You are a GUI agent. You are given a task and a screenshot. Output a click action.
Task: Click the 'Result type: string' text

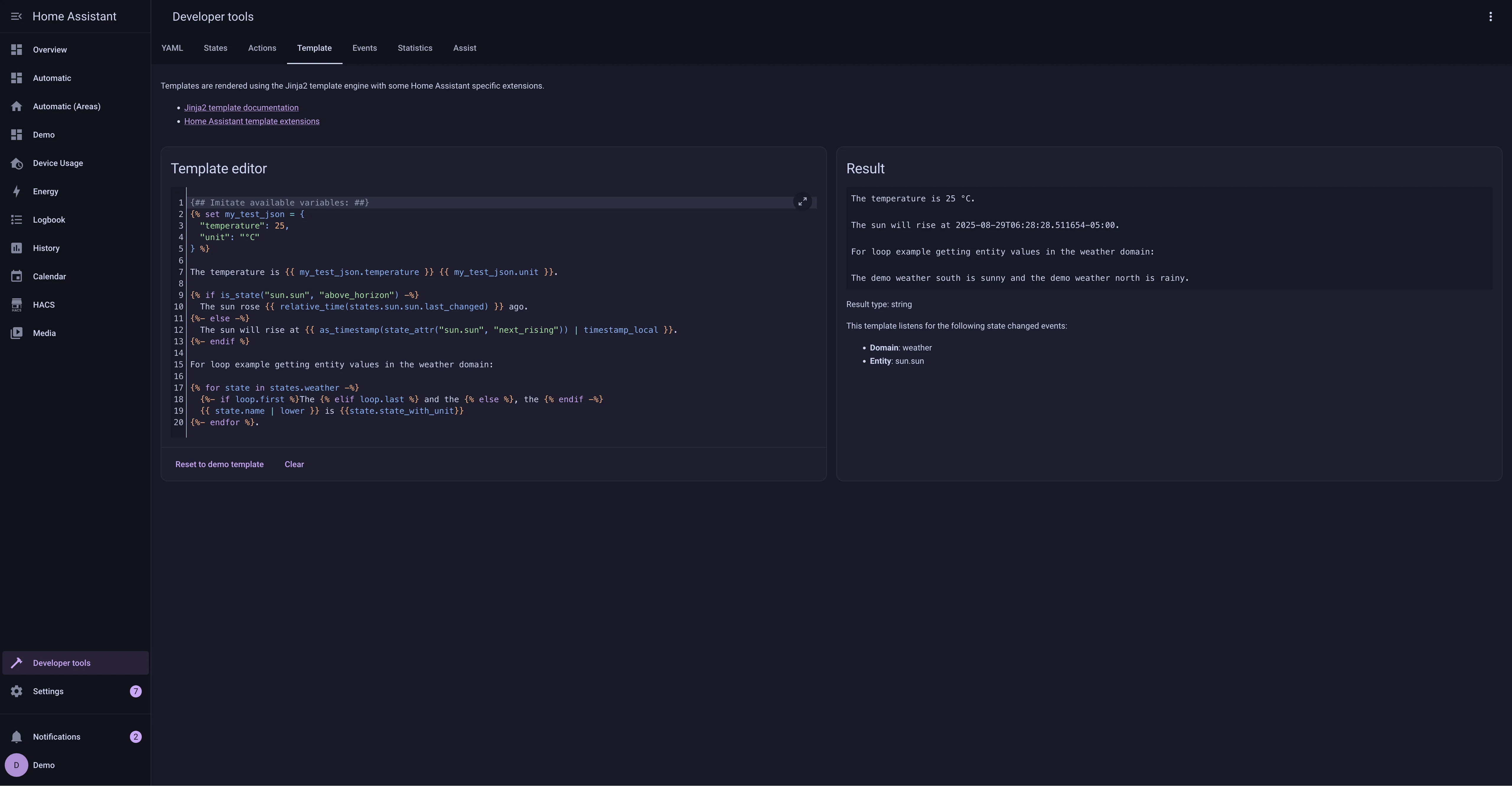point(879,305)
